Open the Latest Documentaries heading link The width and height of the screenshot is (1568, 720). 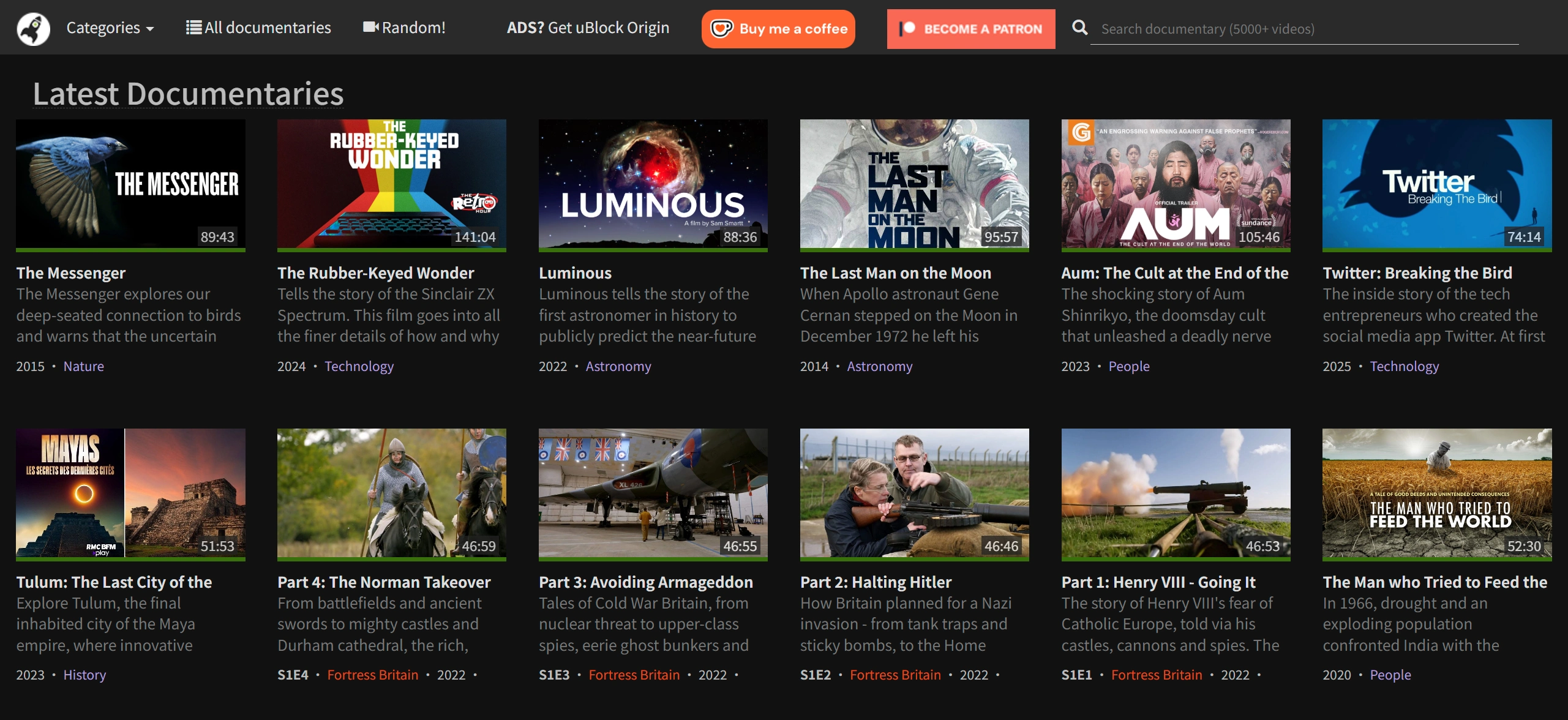coord(188,94)
